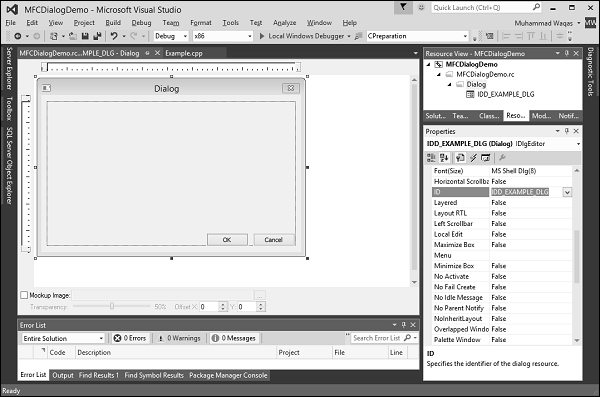Viewport: 600px width, 397px height.
Task: Click the Properties page icon in Properties toolbar
Action: click(460, 158)
